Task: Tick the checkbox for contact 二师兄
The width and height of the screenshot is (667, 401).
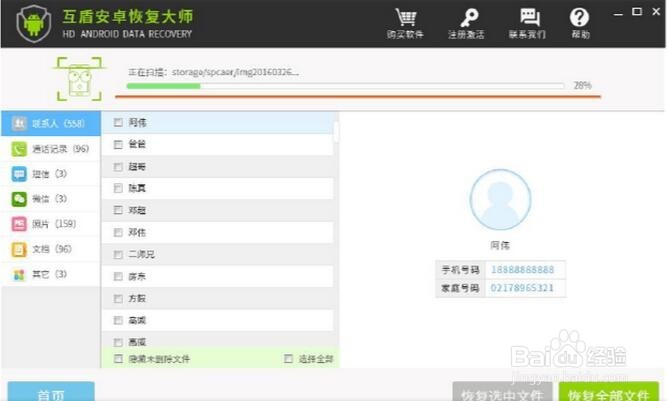Action: coord(118,254)
